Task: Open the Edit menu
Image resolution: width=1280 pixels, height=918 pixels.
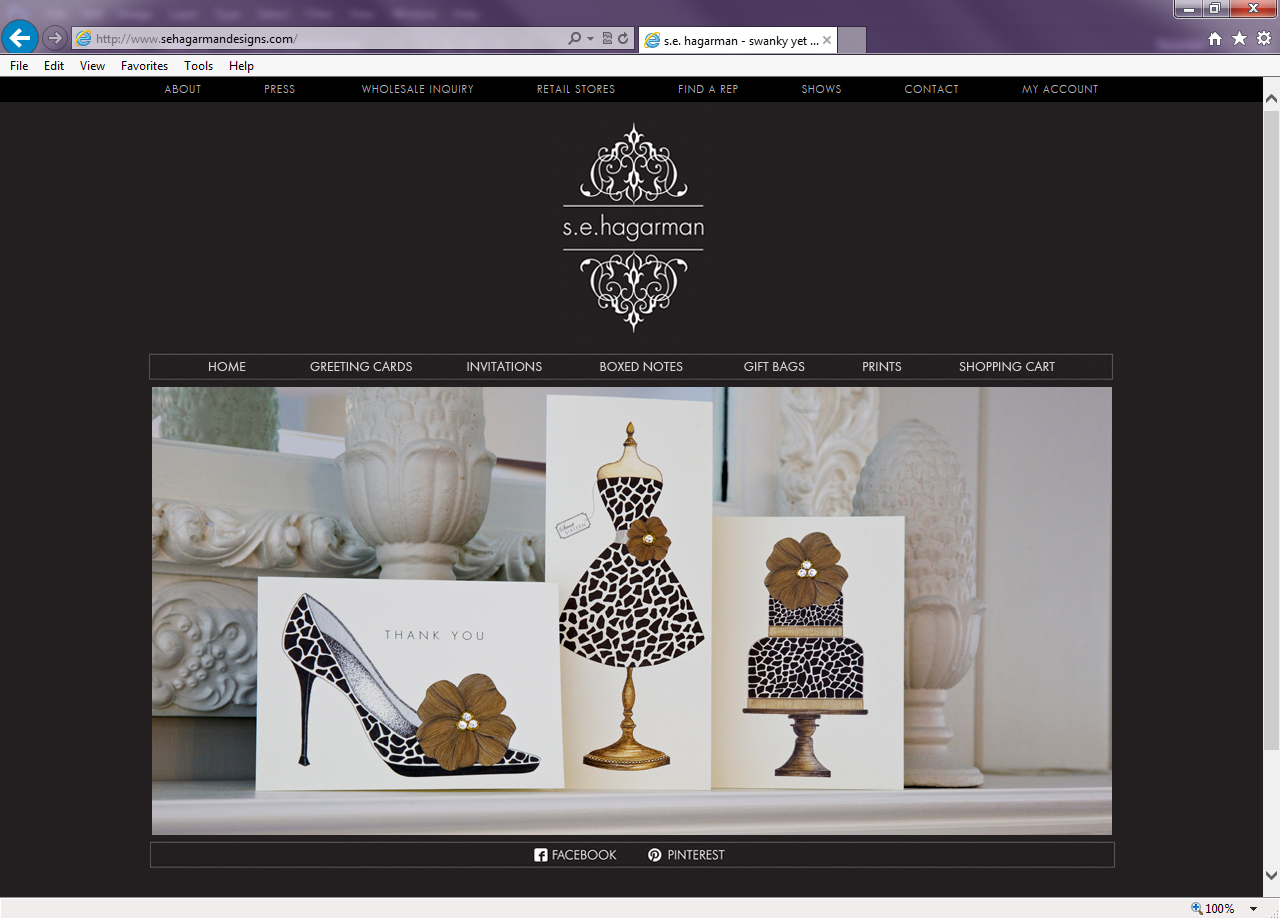Action: pos(54,66)
